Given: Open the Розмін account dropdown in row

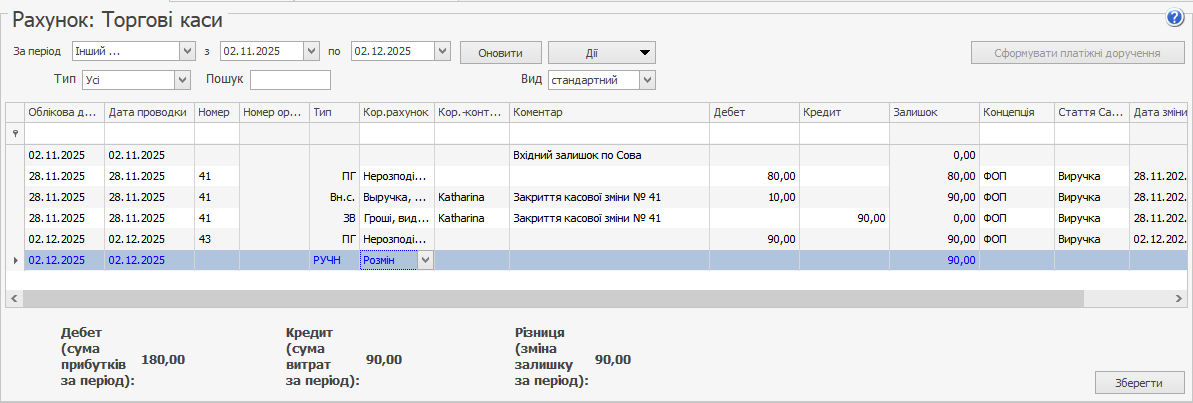Looking at the screenshot, I should tap(425, 260).
